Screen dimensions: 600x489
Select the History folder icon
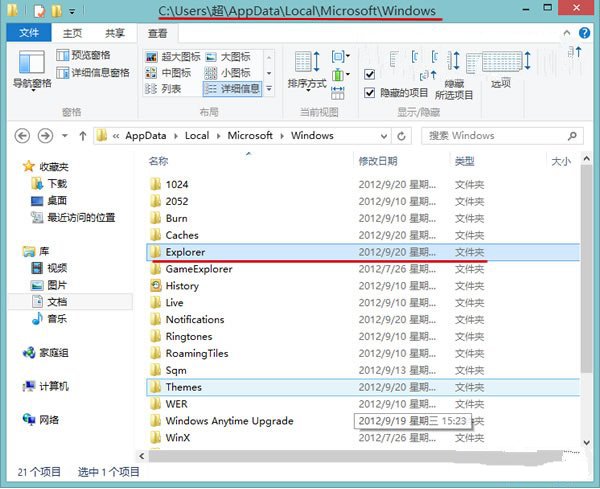click(155, 285)
